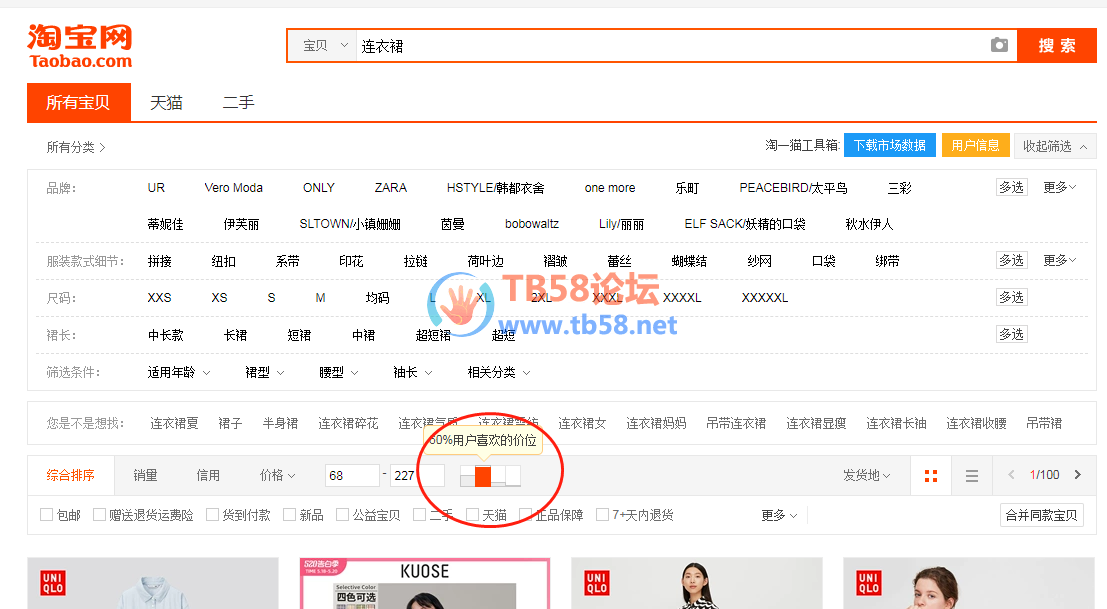The height and width of the screenshot is (609, 1107).
Task: Open the KUOSE product thumbnail
Action: pyautogui.click(x=424, y=584)
